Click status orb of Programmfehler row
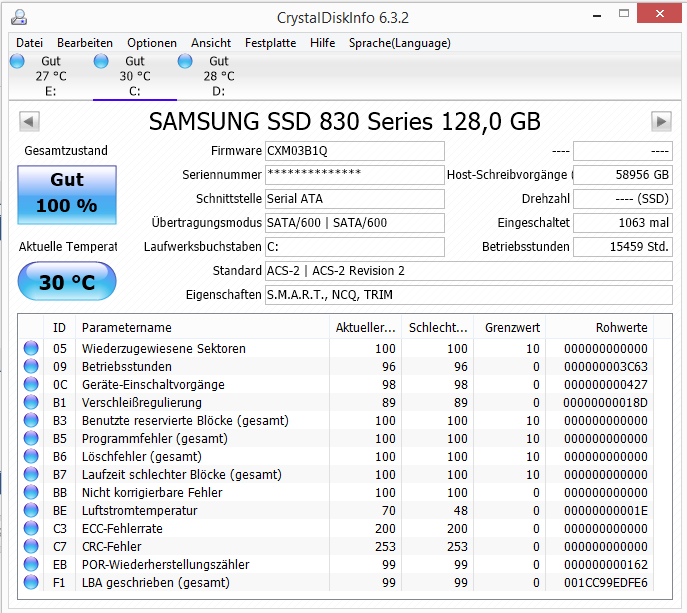The width and height of the screenshot is (687, 613). point(31,438)
